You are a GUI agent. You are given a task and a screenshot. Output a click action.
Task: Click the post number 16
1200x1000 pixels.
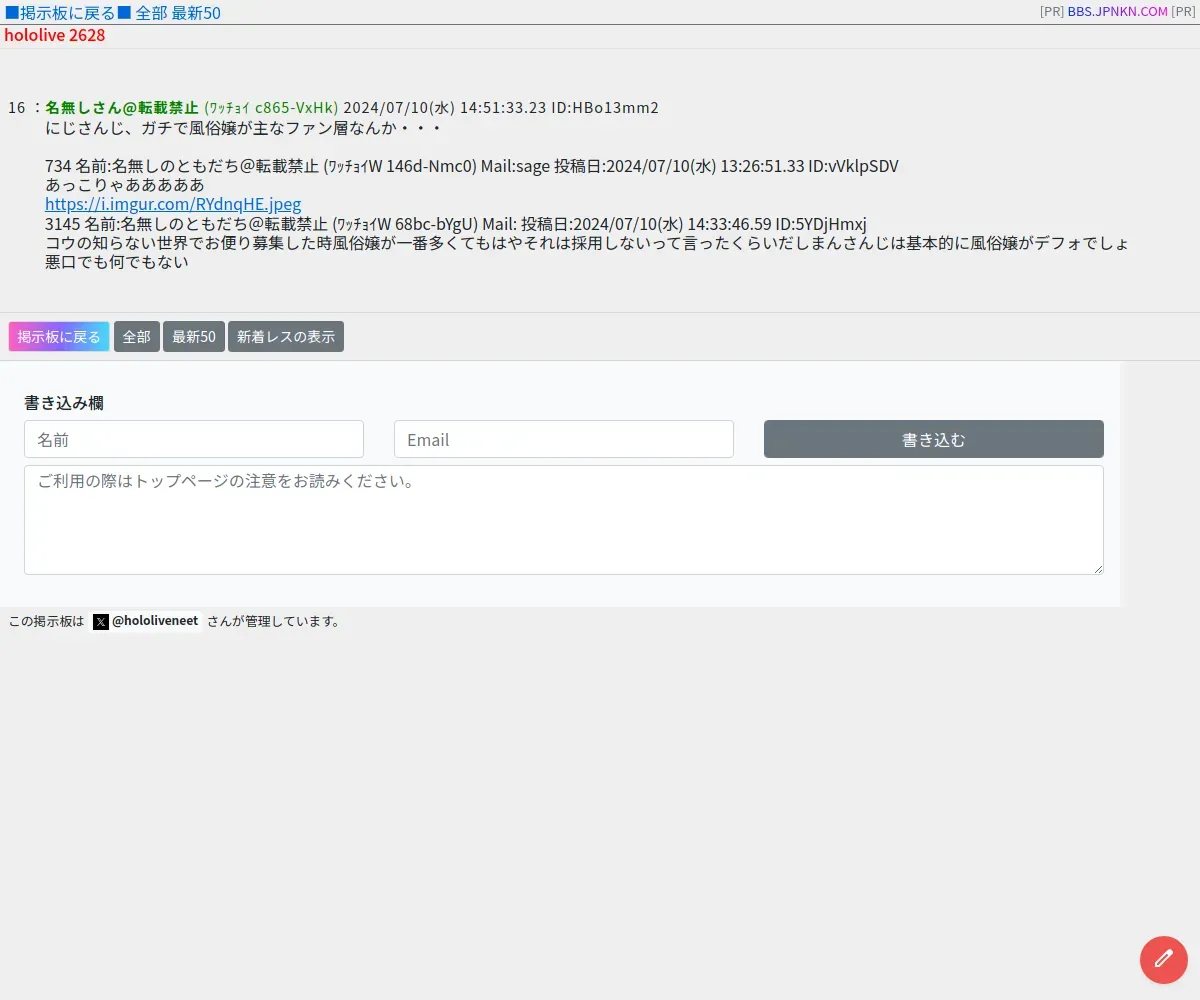pyautogui.click(x=16, y=107)
